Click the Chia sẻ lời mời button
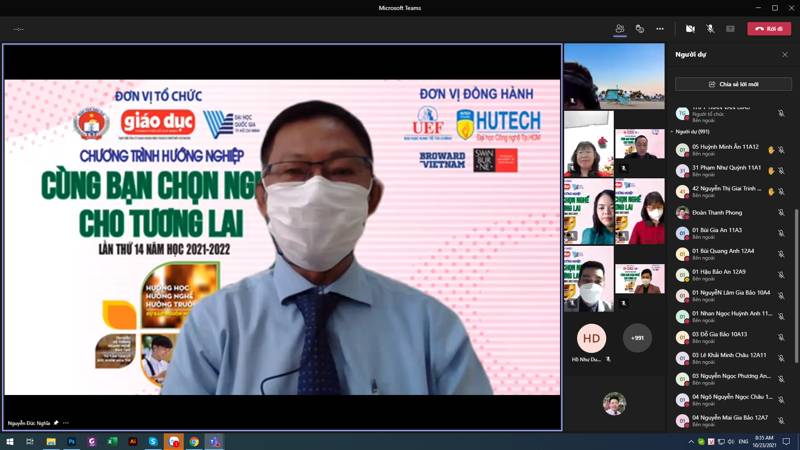Viewport: 800px width, 450px height. pyautogui.click(x=733, y=85)
